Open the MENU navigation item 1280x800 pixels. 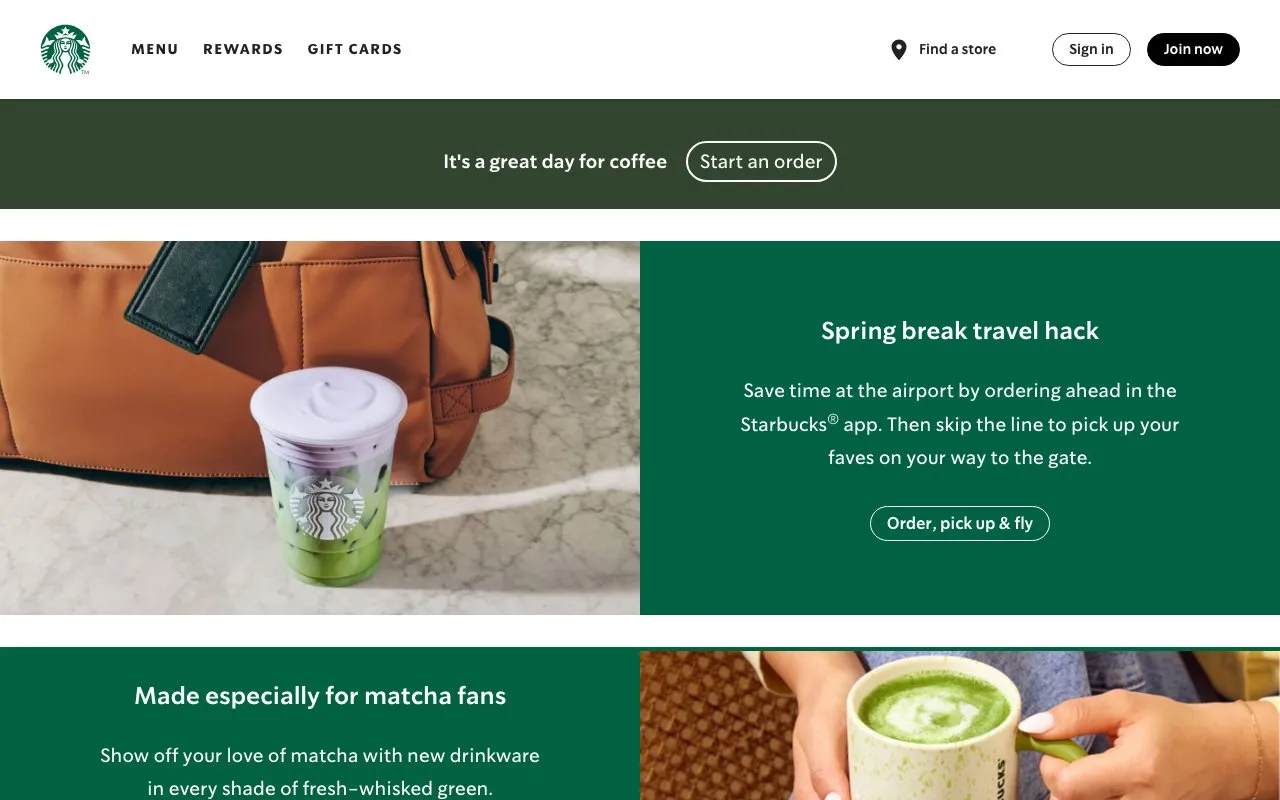(155, 49)
